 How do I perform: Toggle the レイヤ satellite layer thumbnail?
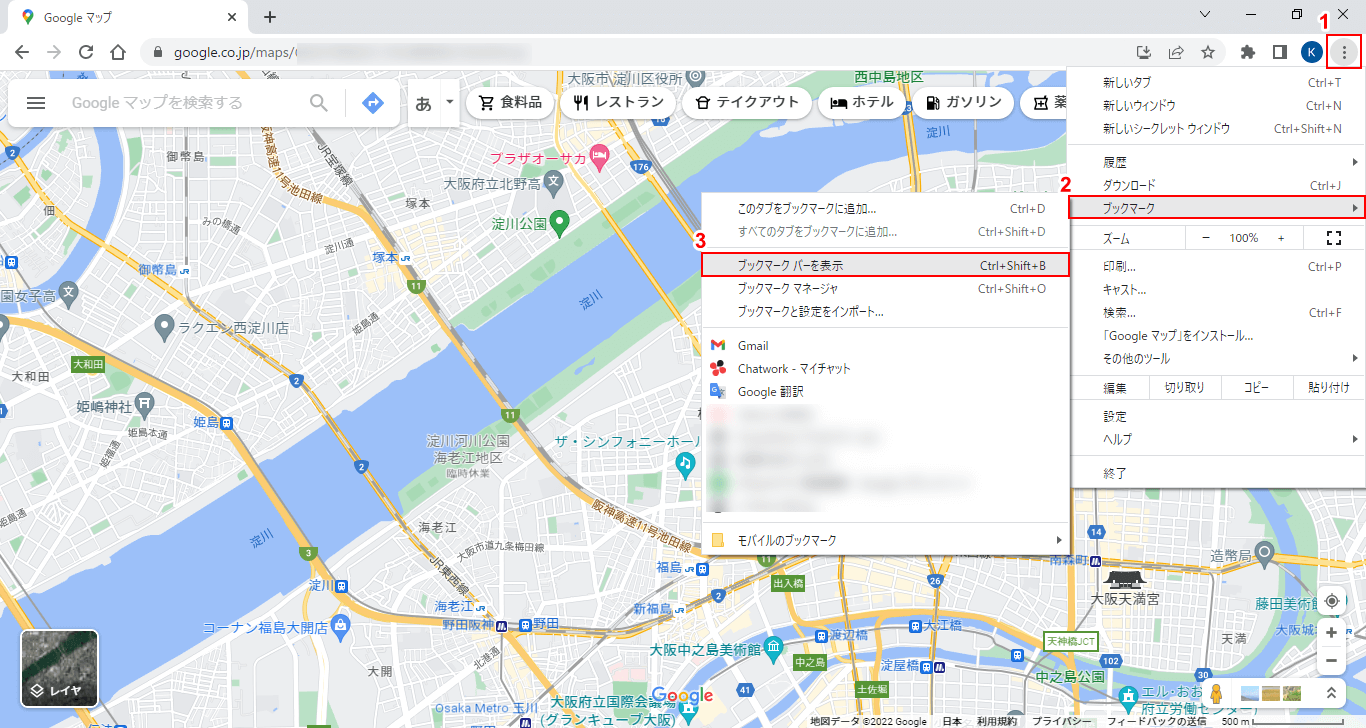(60, 668)
